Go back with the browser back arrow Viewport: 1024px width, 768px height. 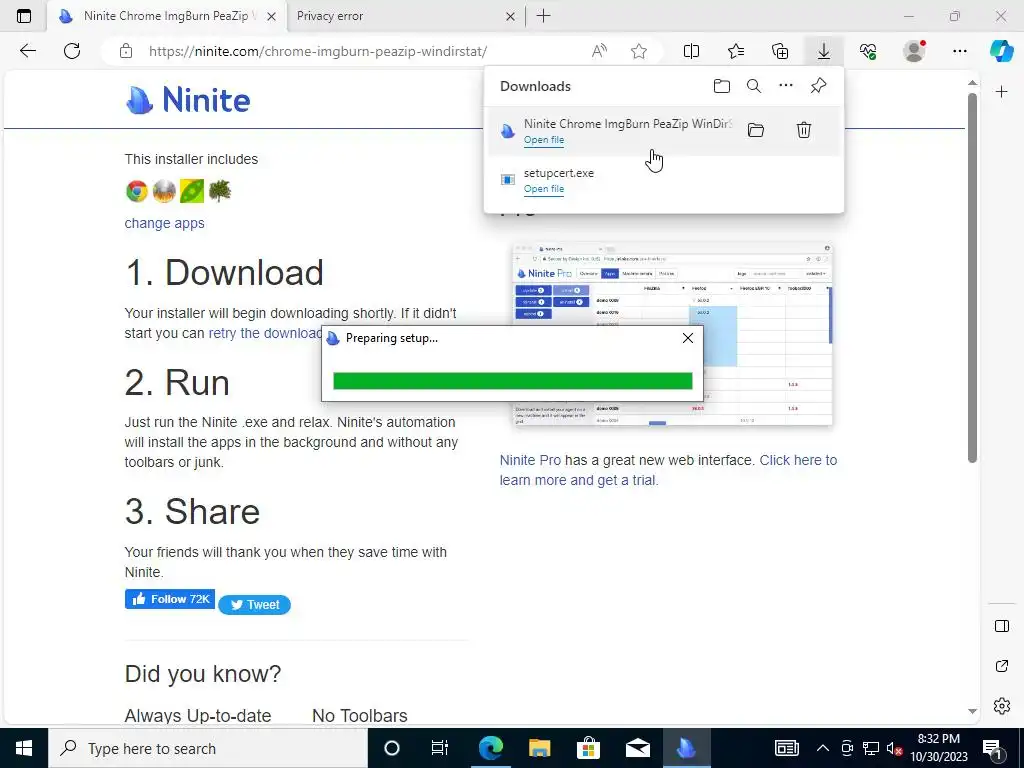(x=27, y=51)
